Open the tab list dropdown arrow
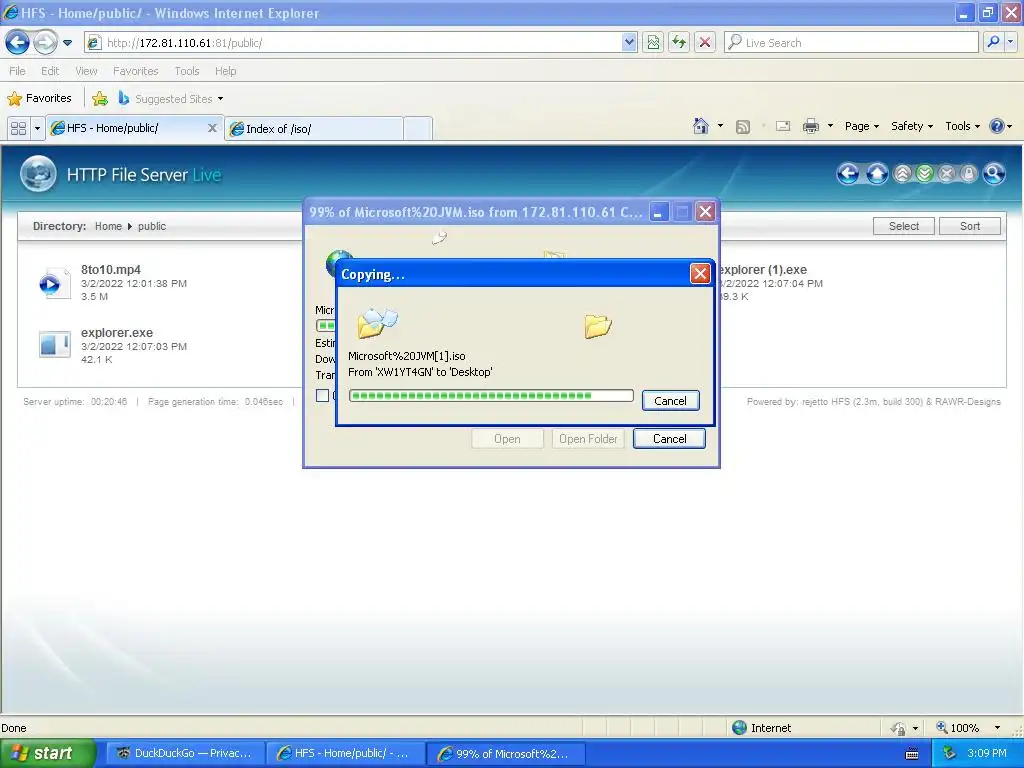The width and height of the screenshot is (1024, 768). (37, 129)
